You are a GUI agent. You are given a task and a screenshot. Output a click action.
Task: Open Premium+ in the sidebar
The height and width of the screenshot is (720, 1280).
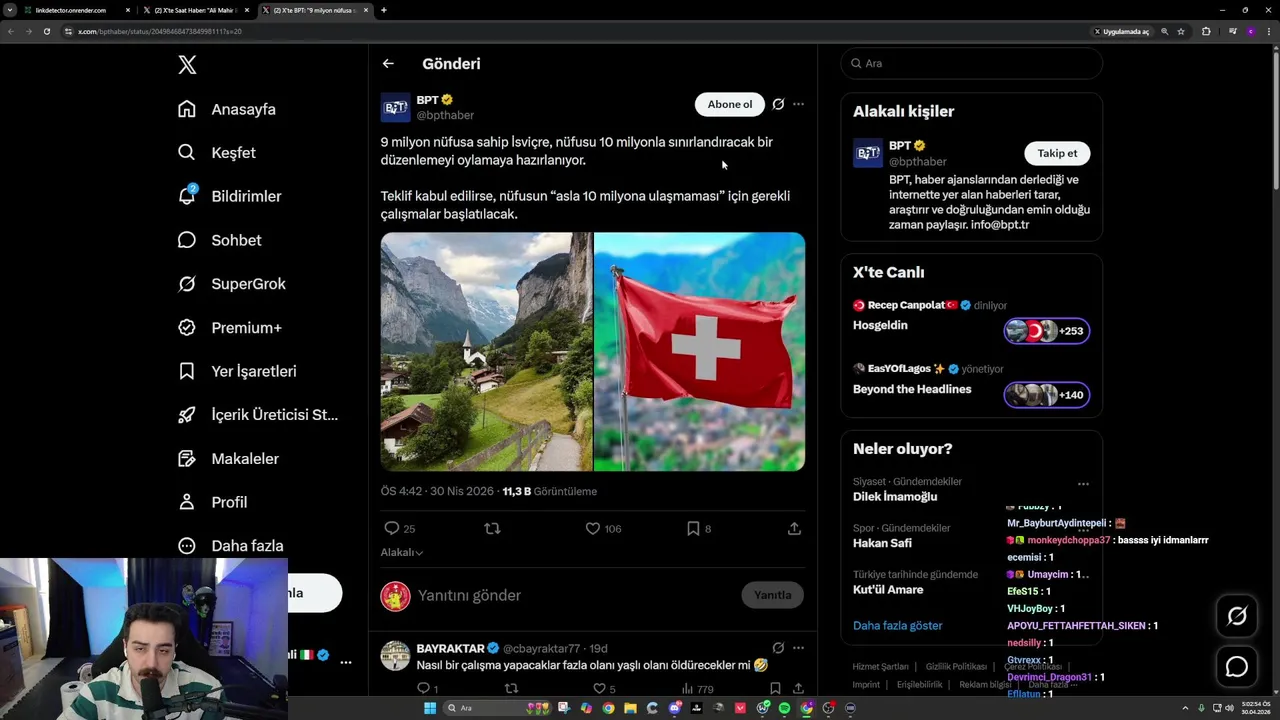[230, 327]
